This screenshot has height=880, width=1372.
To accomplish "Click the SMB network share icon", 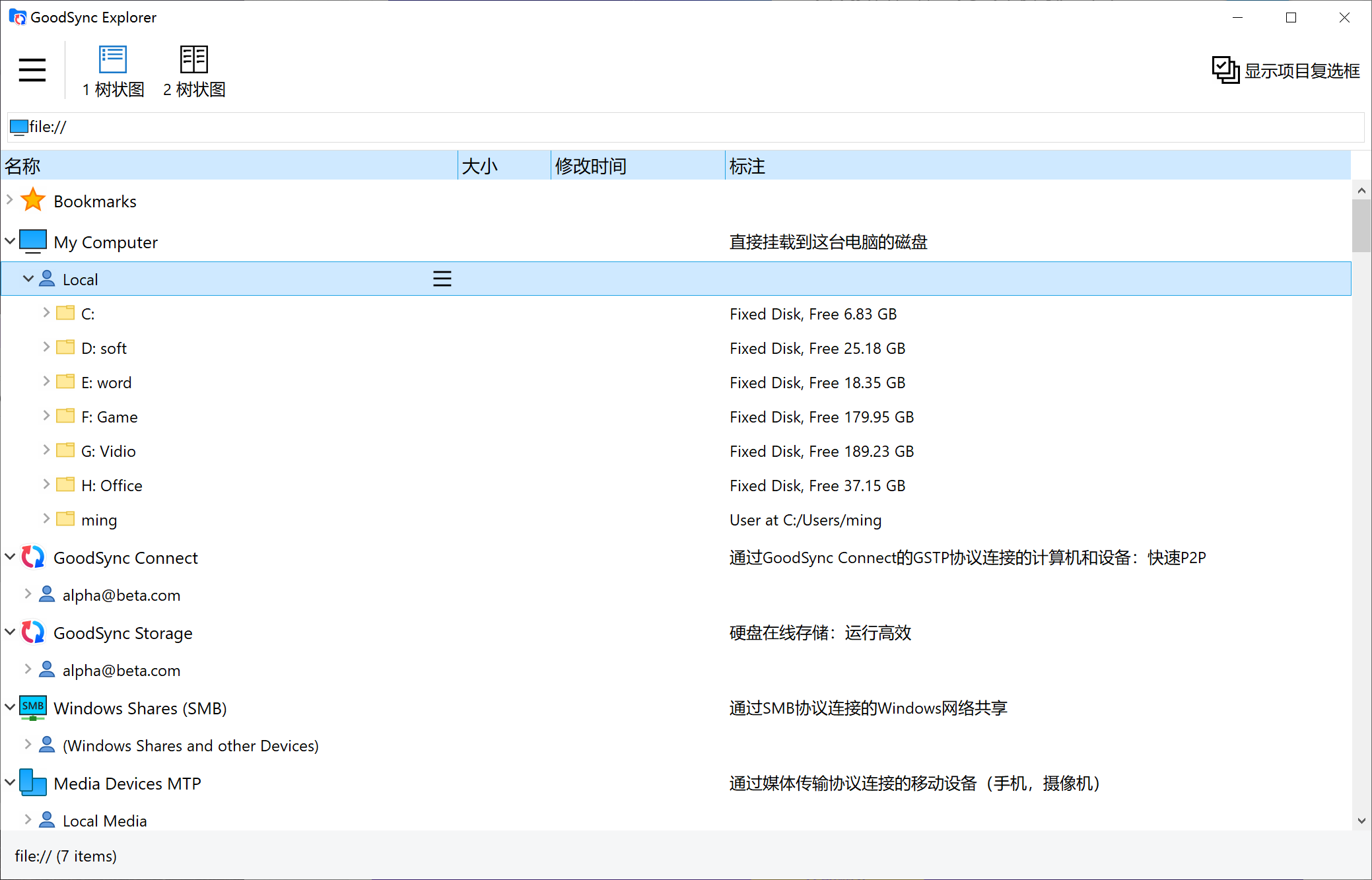I will point(33,708).
